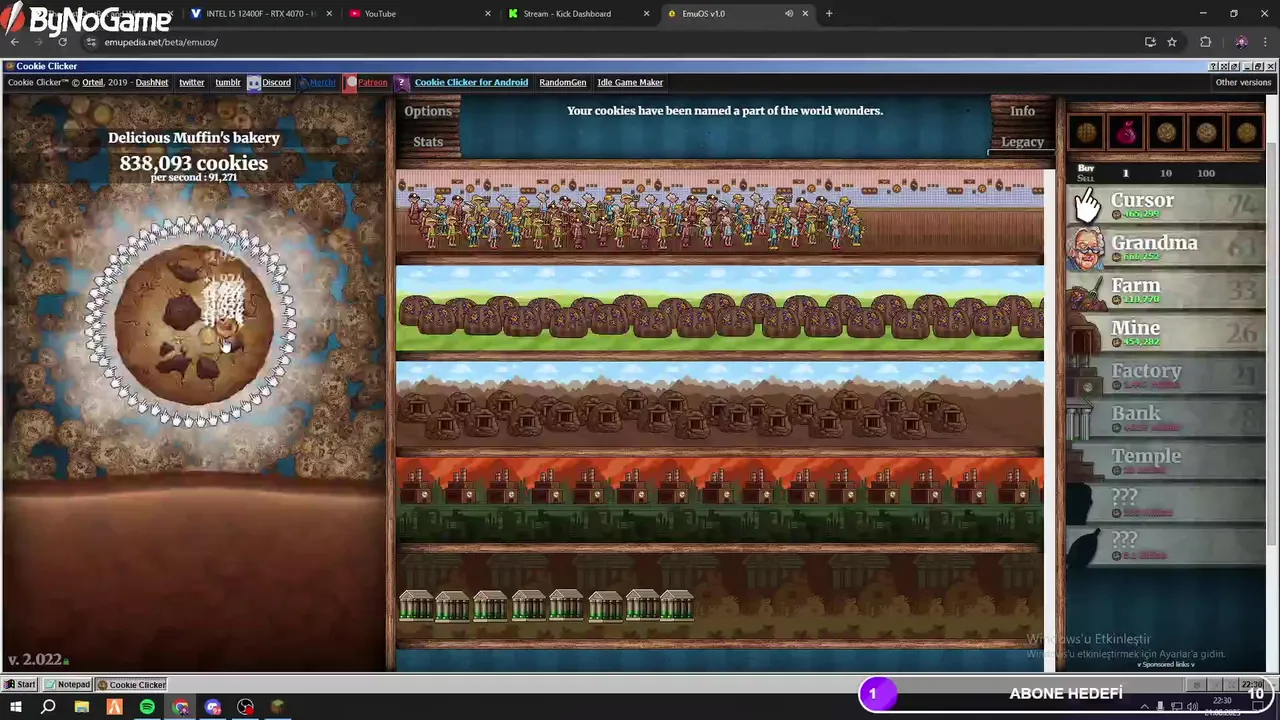1280x720 pixels.
Task: Open the Windows Start menu
Action: point(16,707)
